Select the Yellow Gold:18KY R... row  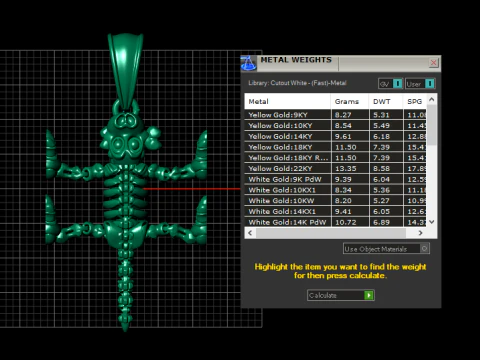(335, 158)
